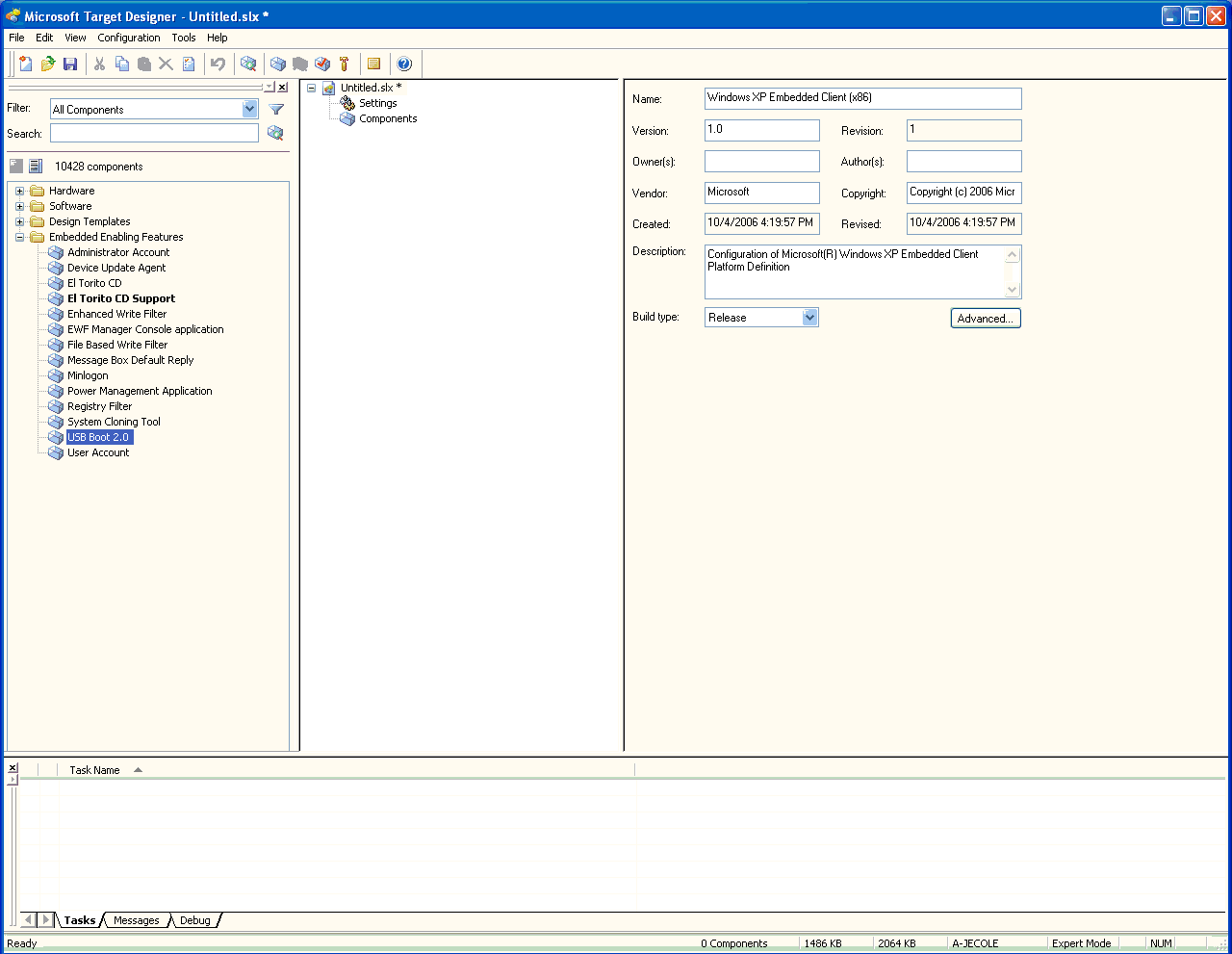Click the yellow notes toolbar icon
The height and width of the screenshot is (954, 1232).
374,64
